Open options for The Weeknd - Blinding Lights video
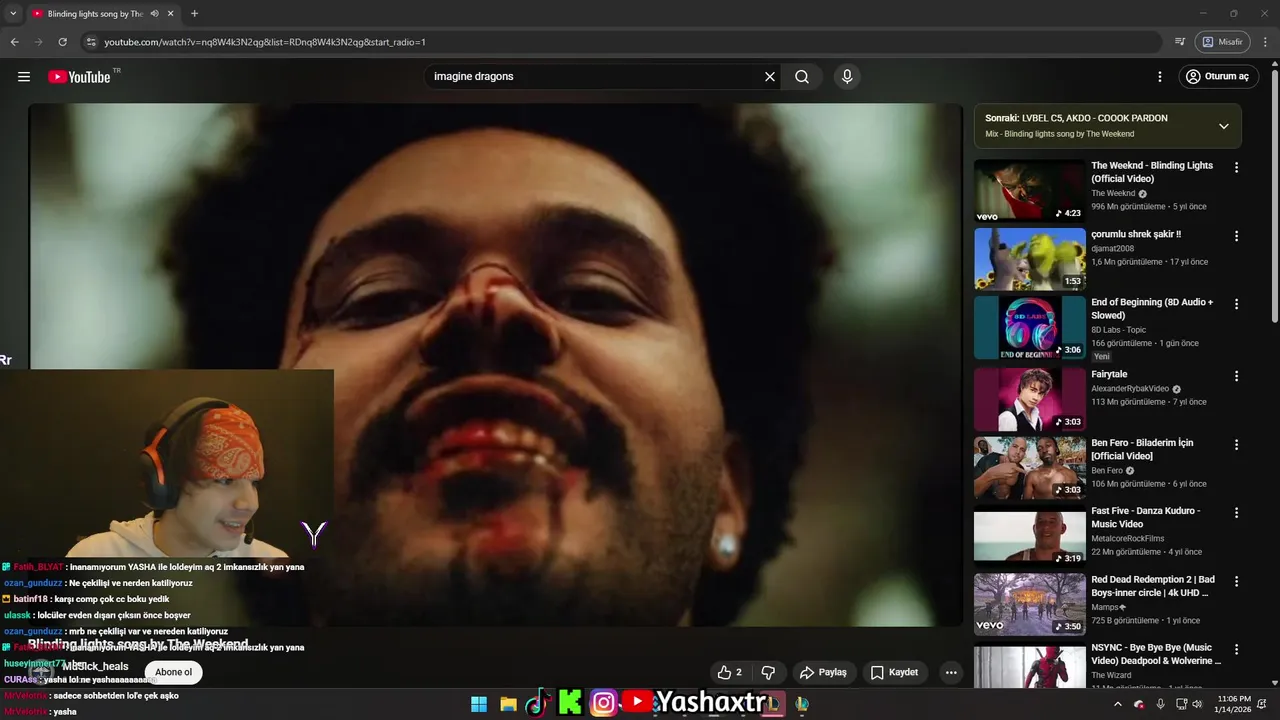Viewport: 1280px width, 720px height. pyautogui.click(x=1236, y=168)
